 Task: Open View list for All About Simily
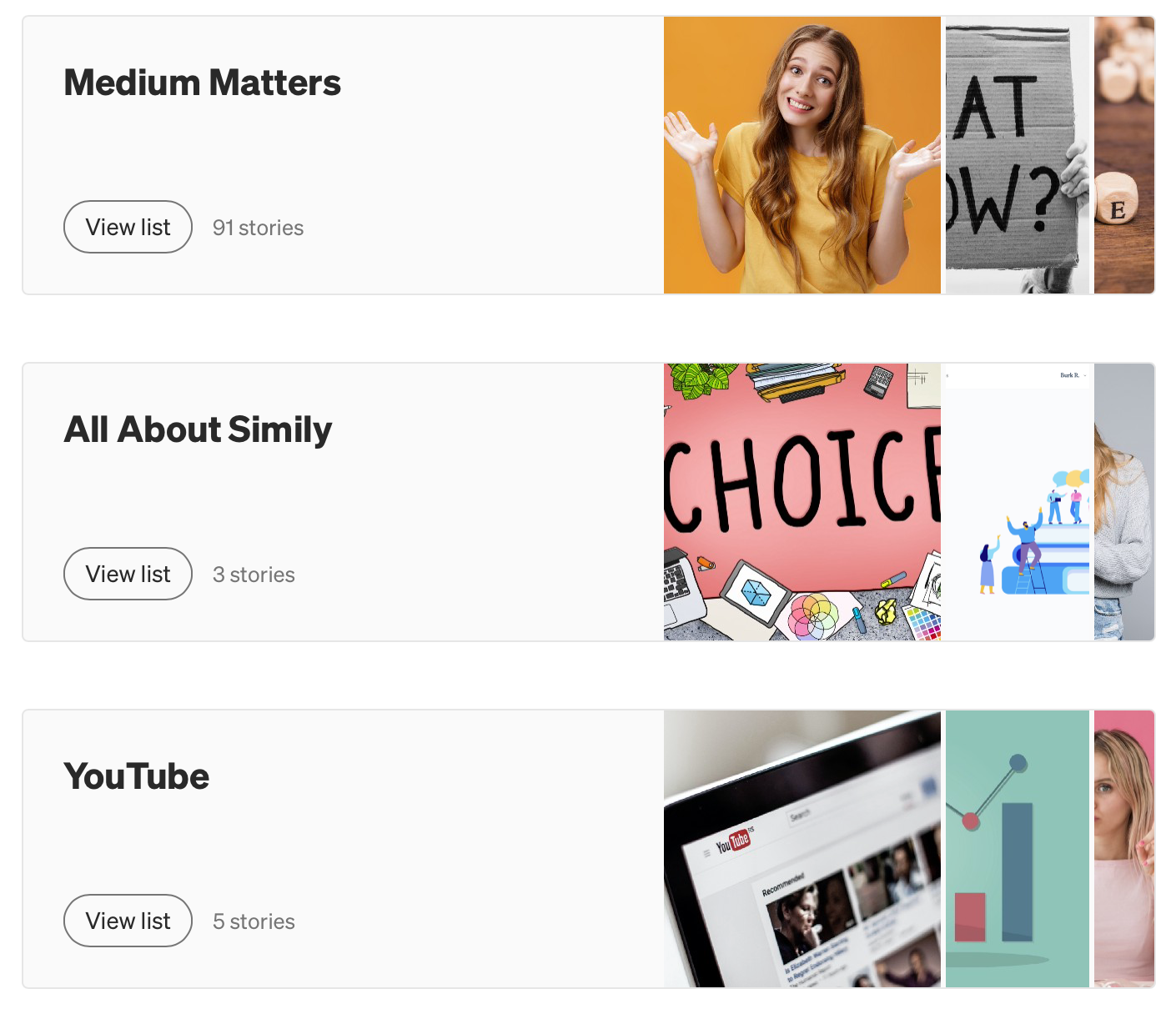(128, 574)
